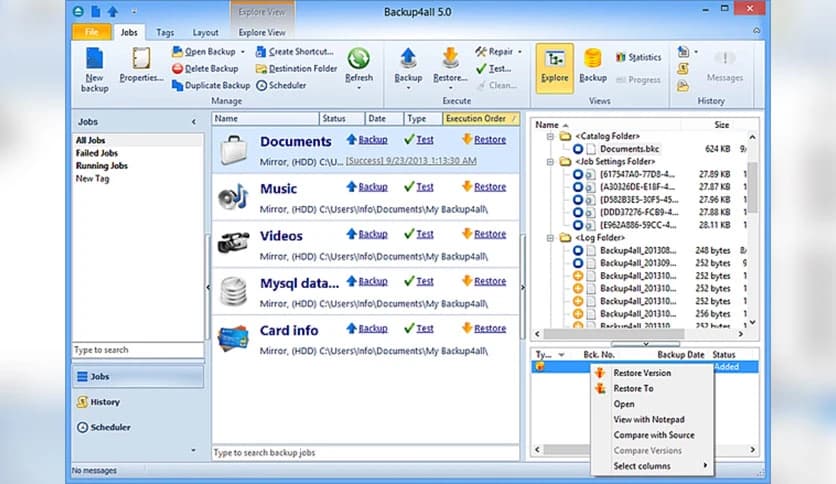Switch to the Layout ribbon tab
Screen dimensions: 836x484
tap(205, 33)
